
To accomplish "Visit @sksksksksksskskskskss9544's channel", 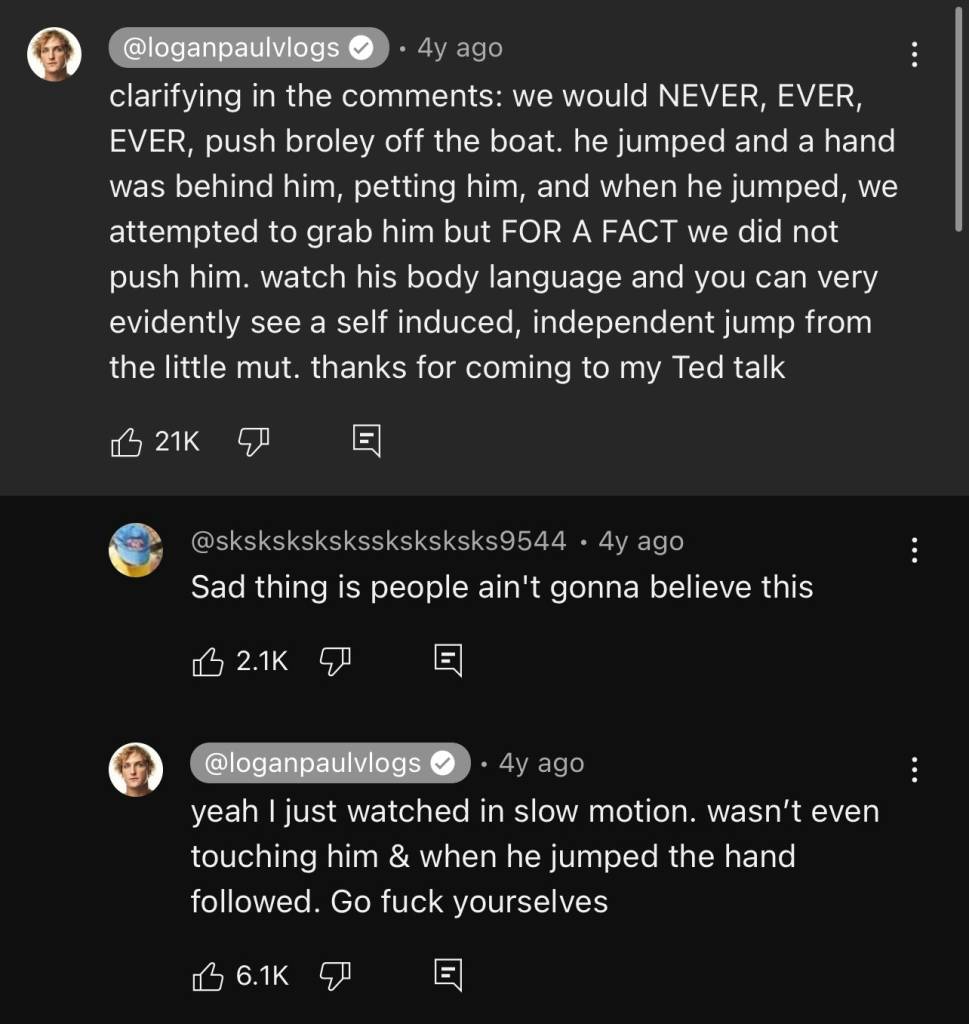I will pyautogui.click(x=378, y=540).
